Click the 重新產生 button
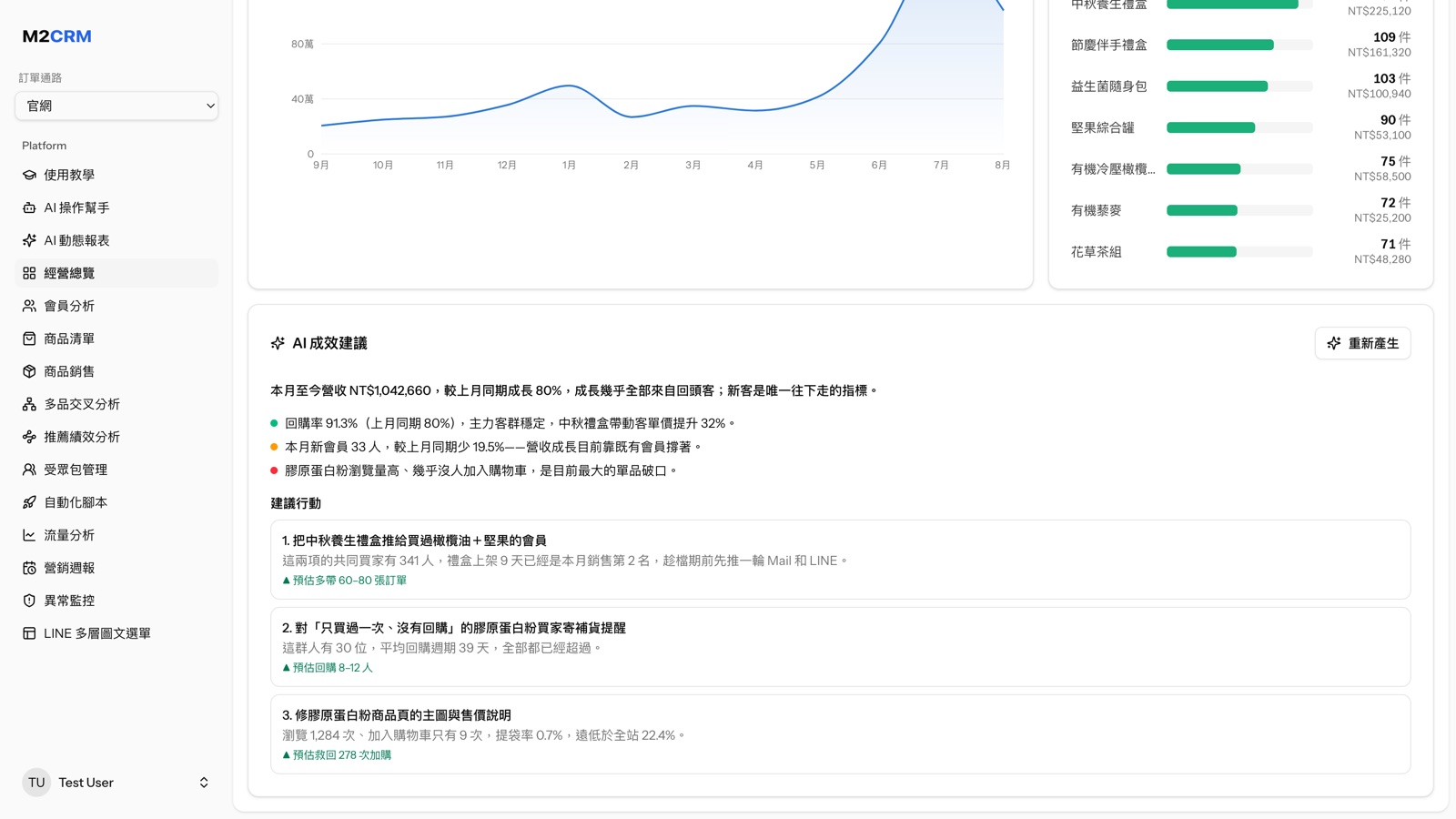Screen dimensions: 1456x819 [x=1362, y=343]
